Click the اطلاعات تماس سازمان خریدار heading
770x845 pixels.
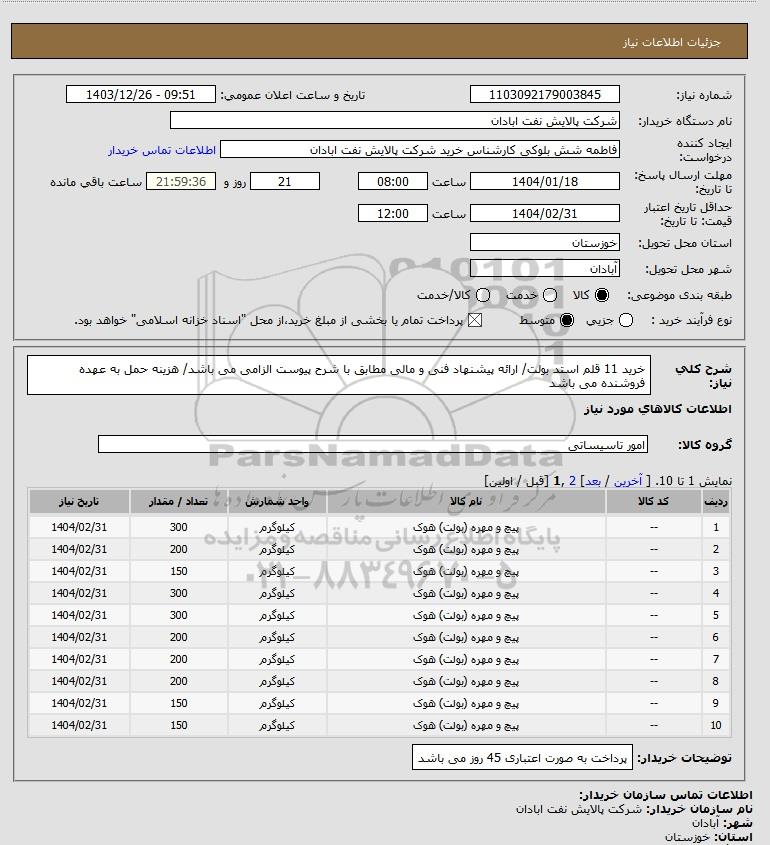[666, 795]
